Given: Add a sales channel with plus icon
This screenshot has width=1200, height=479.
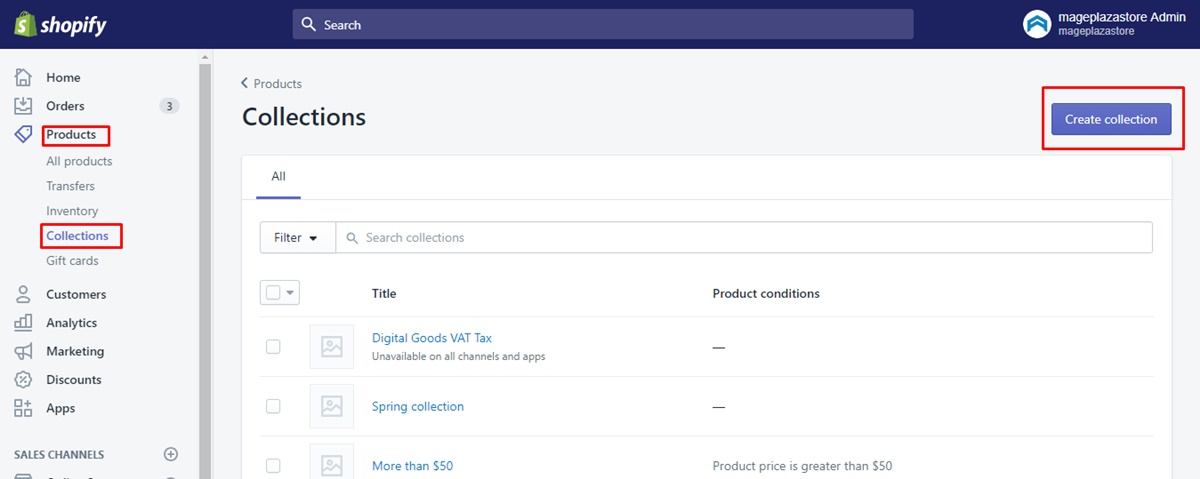Looking at the screenshot, I should (171, 454).
